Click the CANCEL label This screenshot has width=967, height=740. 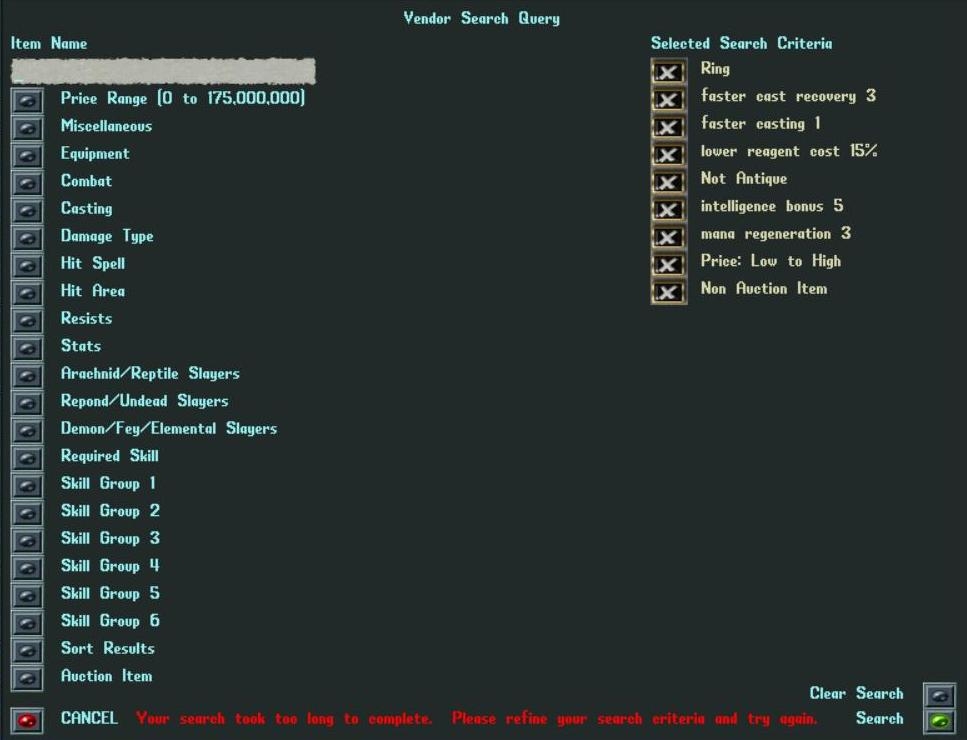(89, 718)
